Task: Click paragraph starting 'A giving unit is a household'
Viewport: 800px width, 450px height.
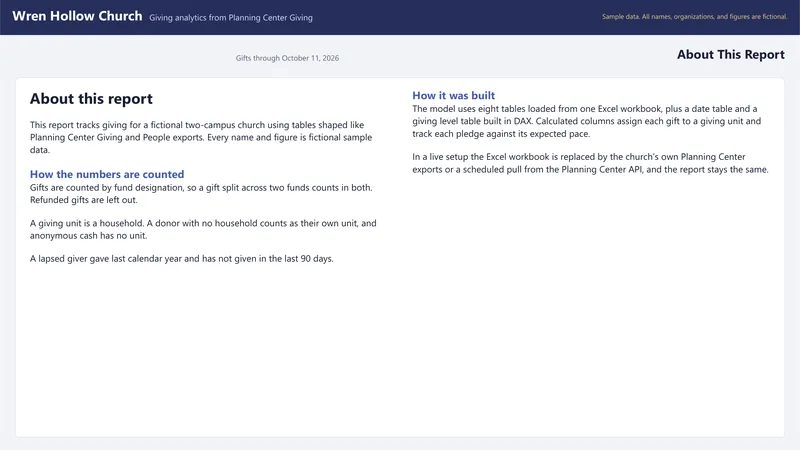Action: pyautogui.click(x=203, y=230)
